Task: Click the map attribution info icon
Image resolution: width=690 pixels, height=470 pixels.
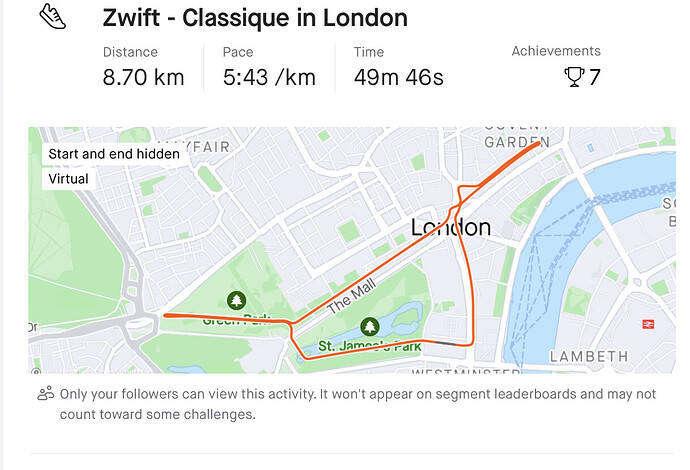Action: point(36,371)
